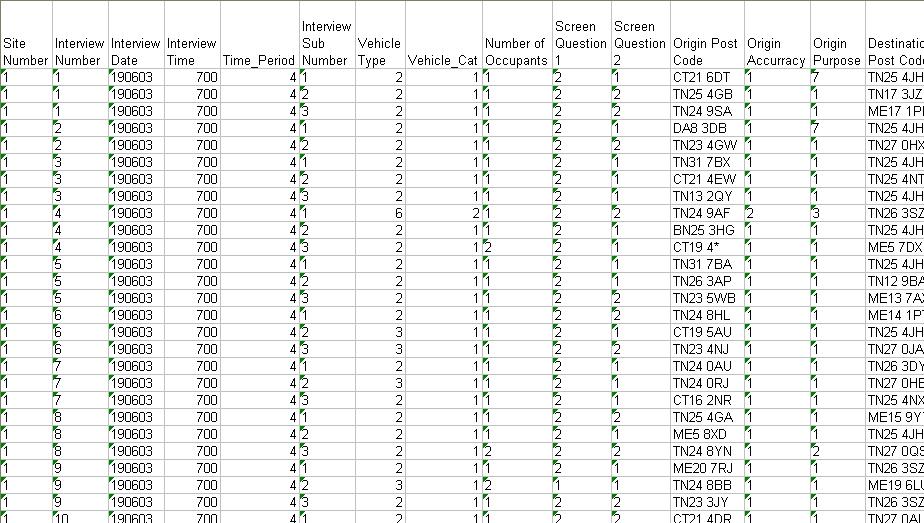Select the TN23 4NJ post code cell
Screen dimensions: 924x523
708,349
